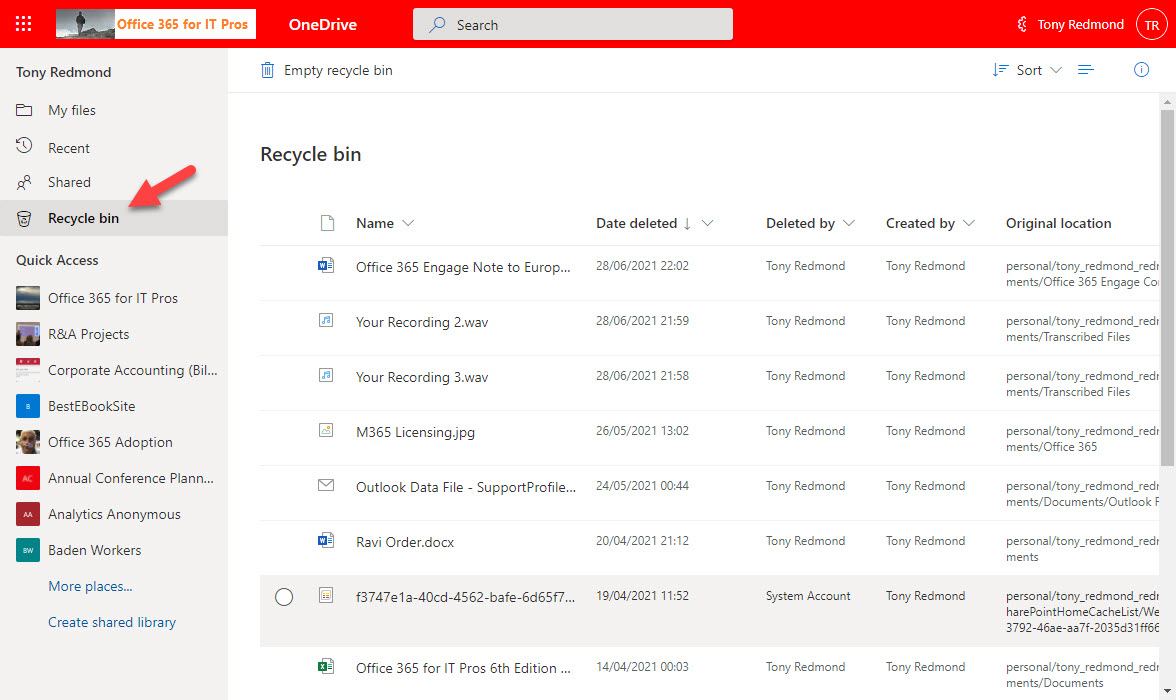
Task: Click the My files folder icon
Action: click(x=24, y=110)
